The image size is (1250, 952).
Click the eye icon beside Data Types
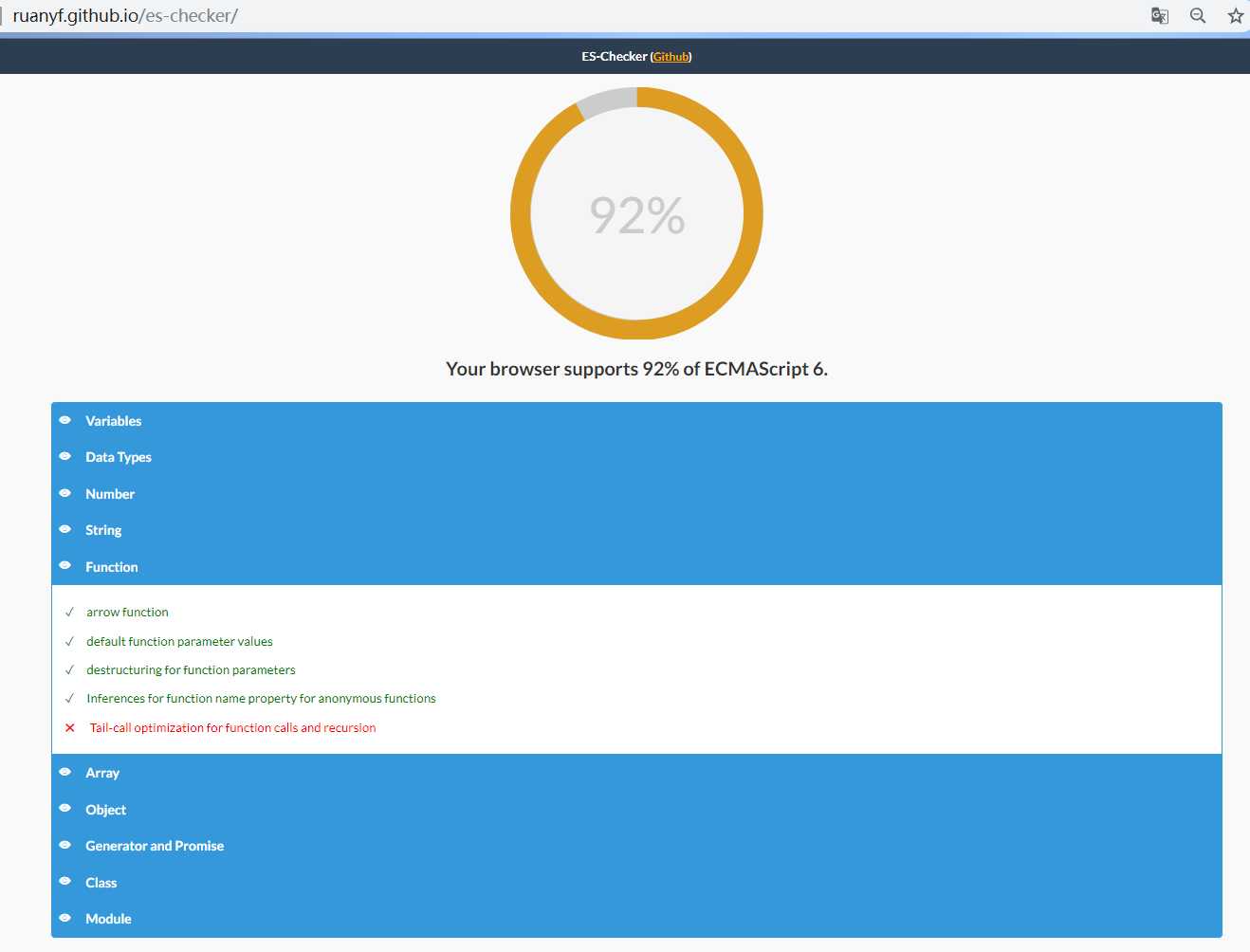pyautogui.click(x=65, y=456)
